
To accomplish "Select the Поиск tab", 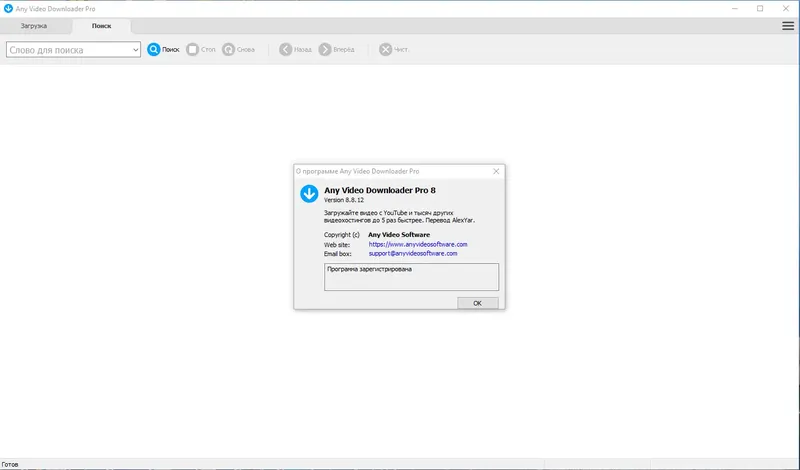I will point(102,26).
